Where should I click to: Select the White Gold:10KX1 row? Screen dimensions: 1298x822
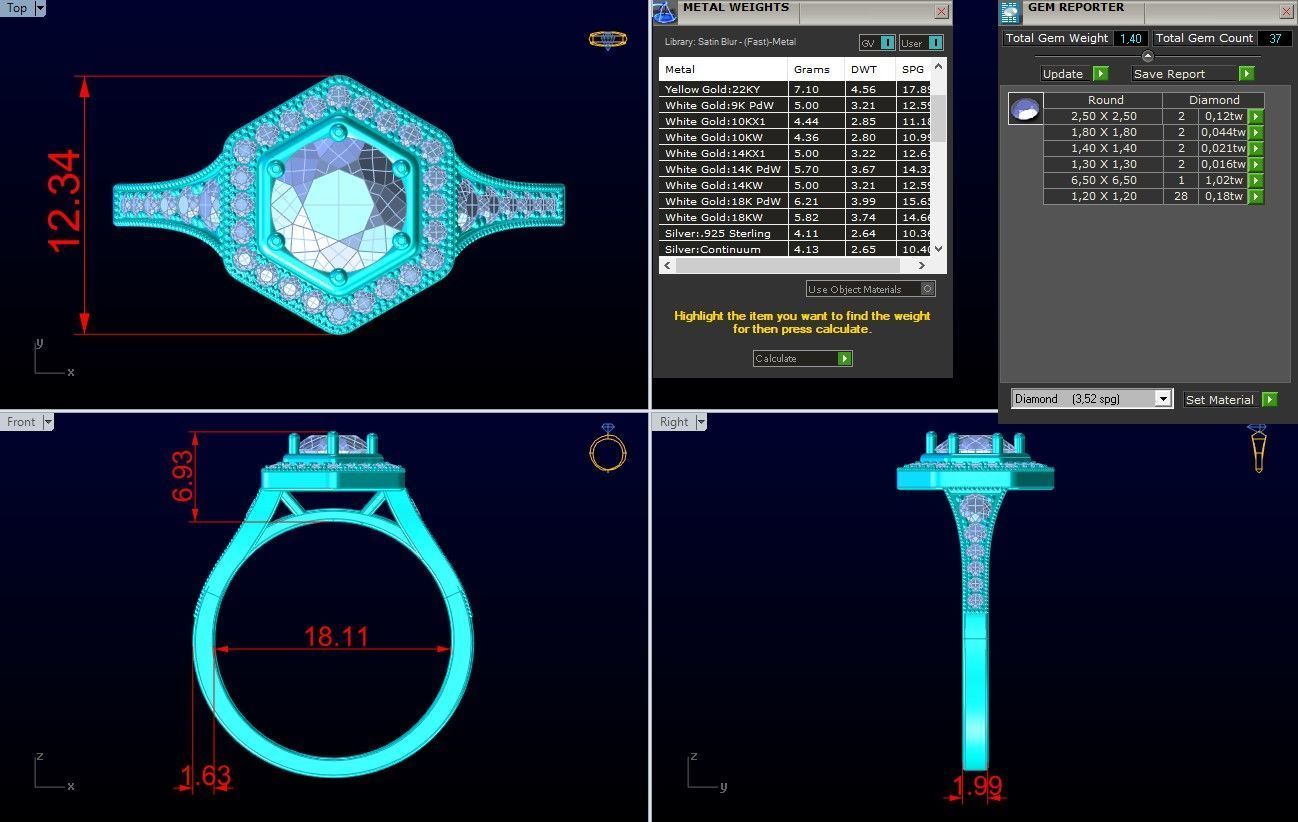(x=794, y=121)
